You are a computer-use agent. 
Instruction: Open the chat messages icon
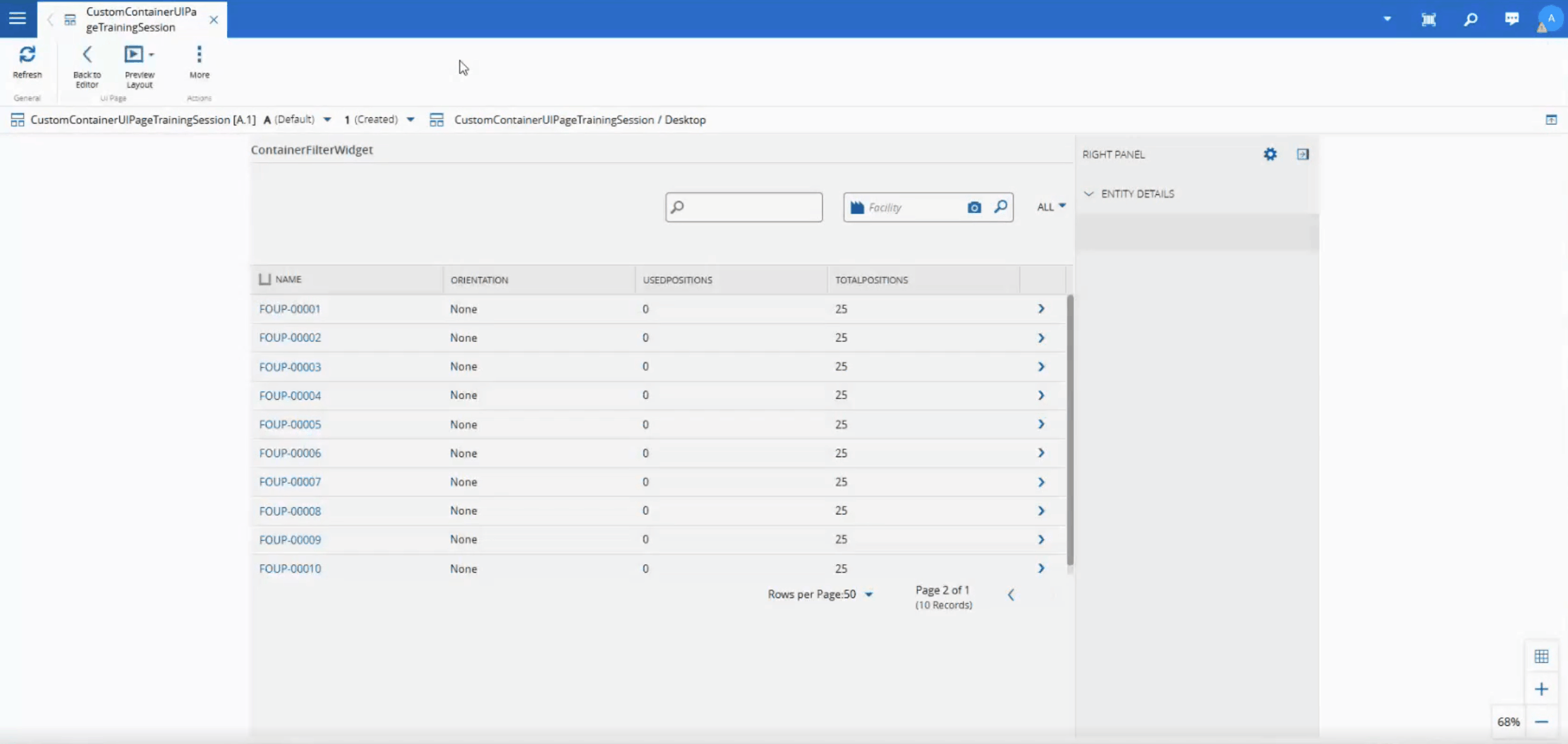(x=1512, y=19)
